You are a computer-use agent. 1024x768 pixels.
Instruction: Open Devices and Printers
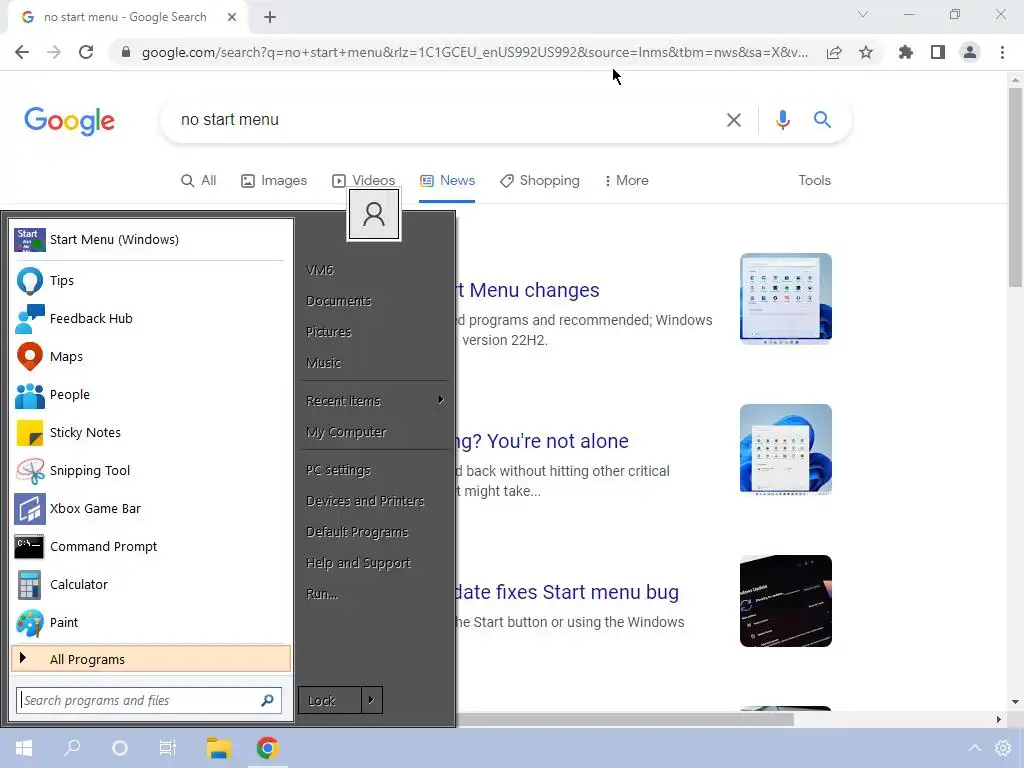[x=365, y=501]
